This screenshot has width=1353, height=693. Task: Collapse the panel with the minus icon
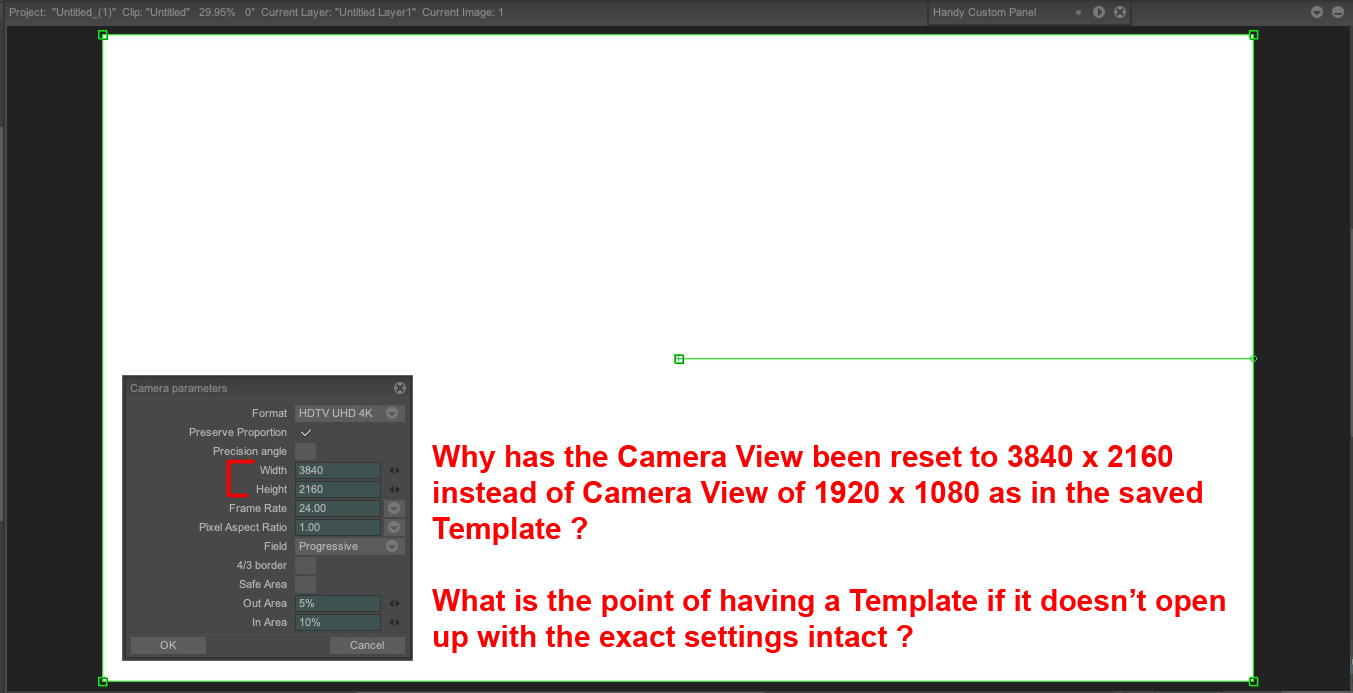[1338, 12]
